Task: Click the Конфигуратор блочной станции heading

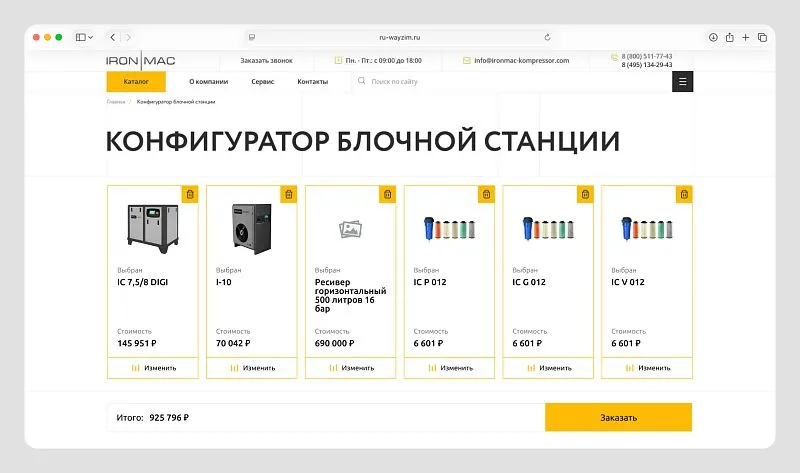Action: pos(363,141)
